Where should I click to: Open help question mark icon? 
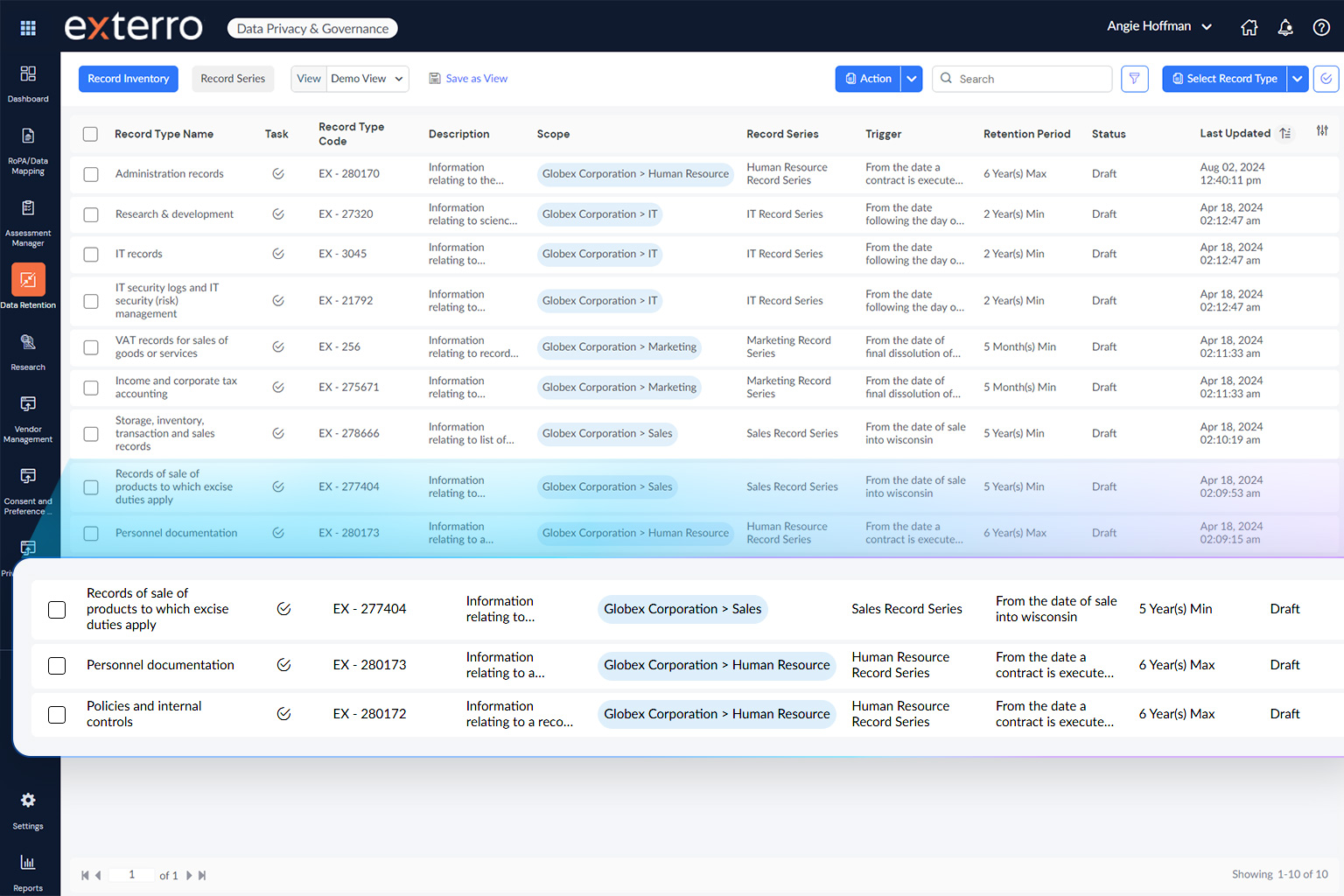[x=1321, y=27]
